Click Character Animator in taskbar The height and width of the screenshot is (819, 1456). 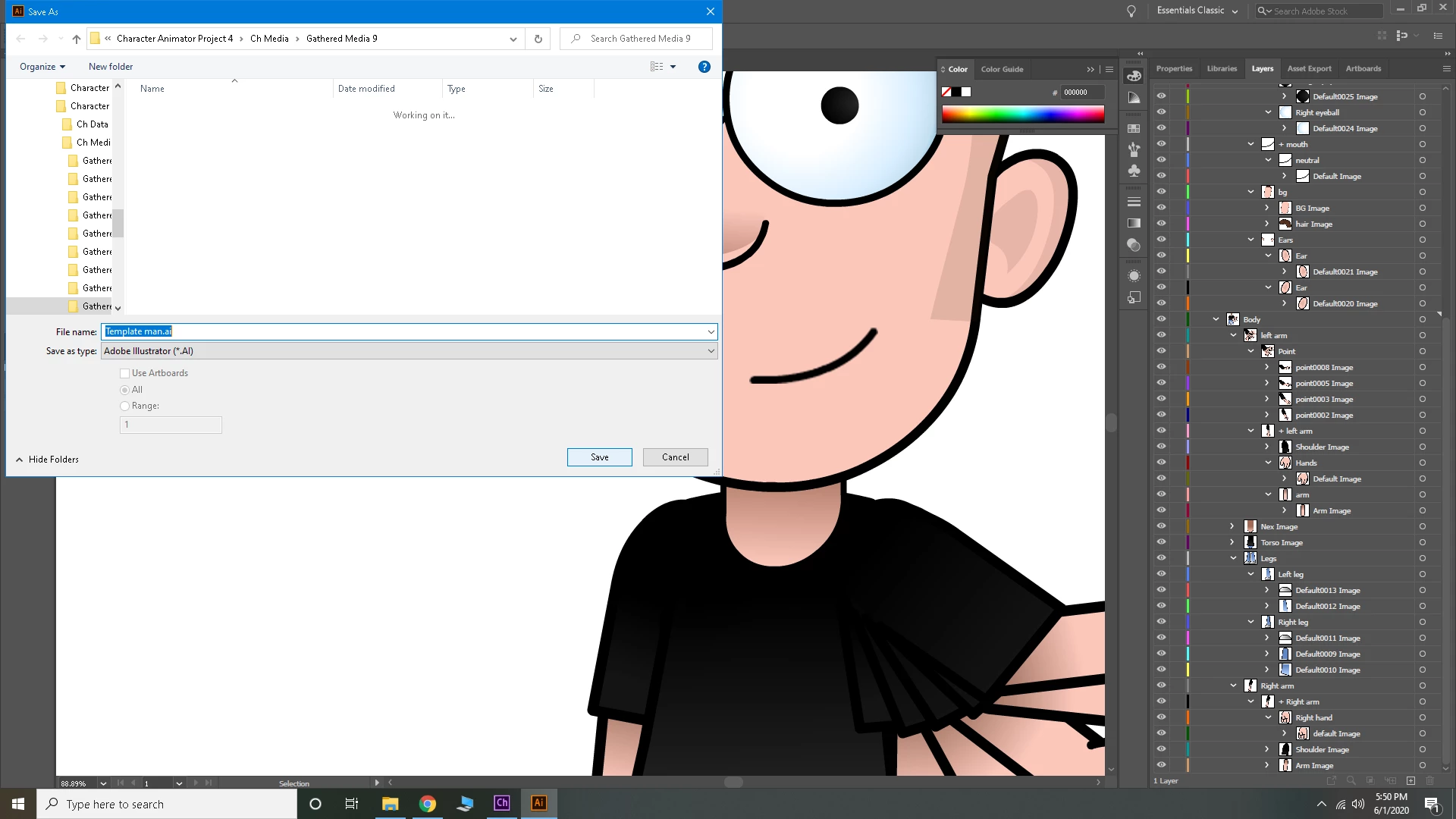click(x=502, y=803)
